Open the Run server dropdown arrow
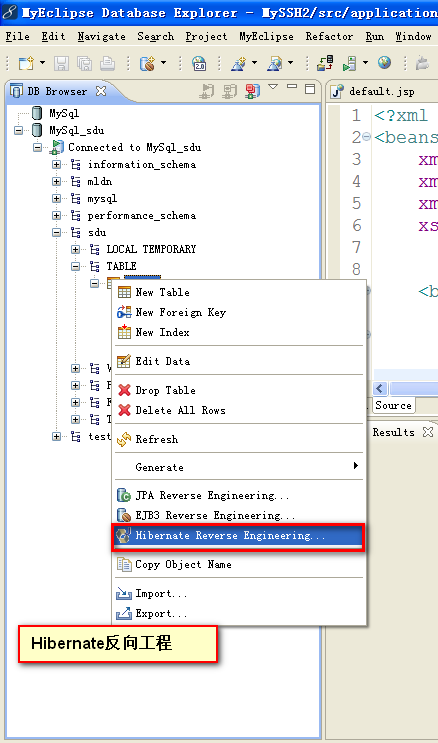Screen dimensions: 438x743 pos(365,63)
